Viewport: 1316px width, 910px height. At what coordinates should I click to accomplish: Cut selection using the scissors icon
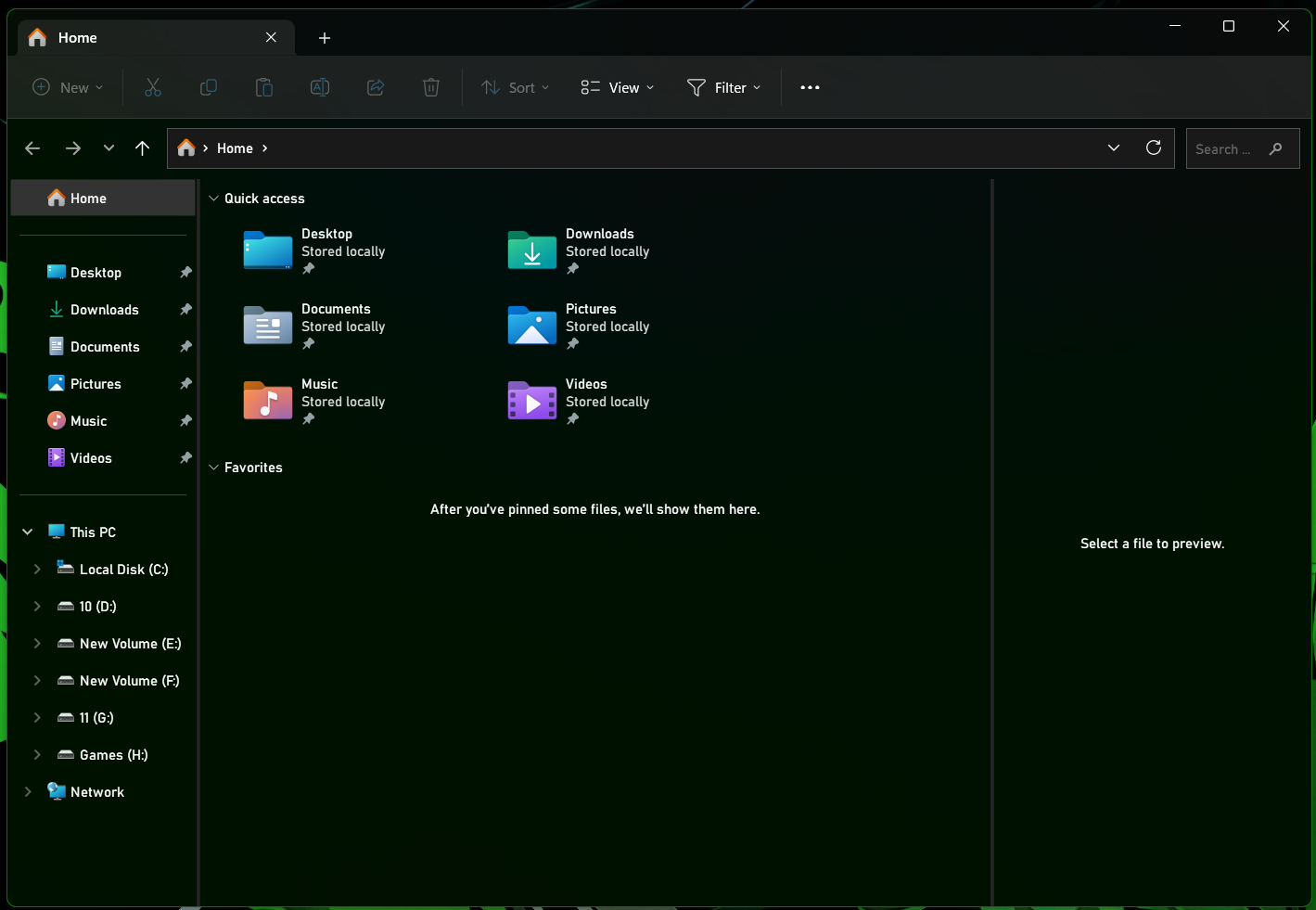pos(153,87)
